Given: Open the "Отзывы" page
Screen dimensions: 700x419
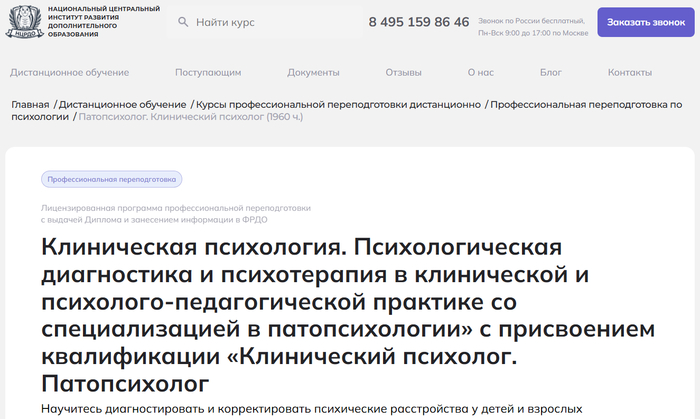Looking at the screenshot, I should click(403, 73).
